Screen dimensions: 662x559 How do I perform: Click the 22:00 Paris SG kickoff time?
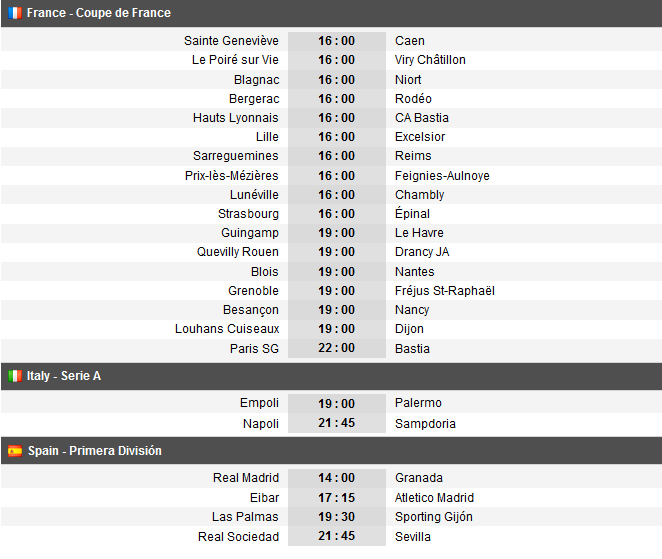[x=336, y=349]
